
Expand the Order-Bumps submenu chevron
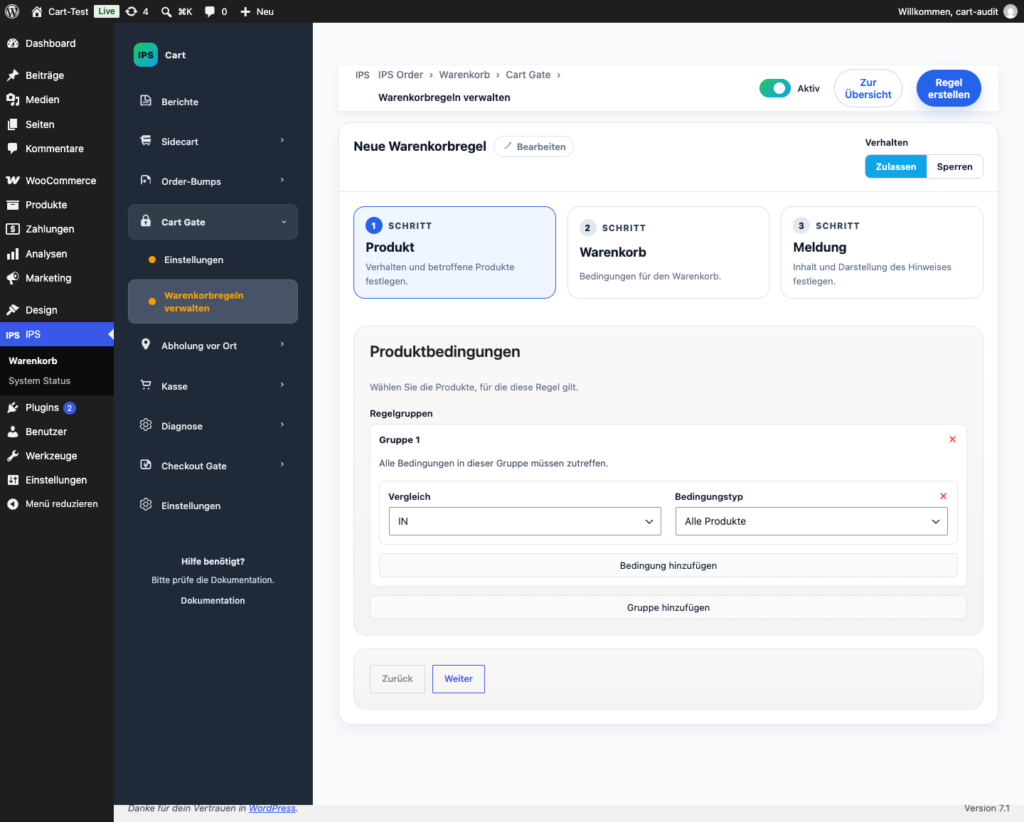tap(282, 180)
